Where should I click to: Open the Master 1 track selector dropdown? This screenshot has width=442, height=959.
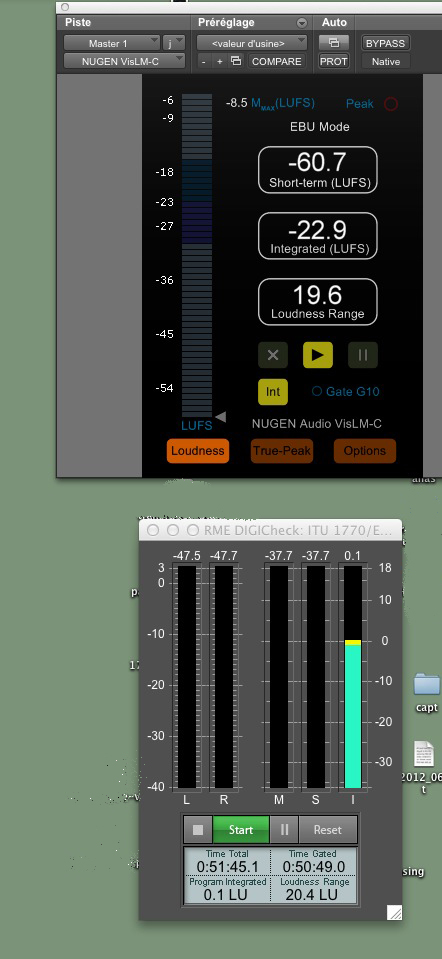click(112, 43)
